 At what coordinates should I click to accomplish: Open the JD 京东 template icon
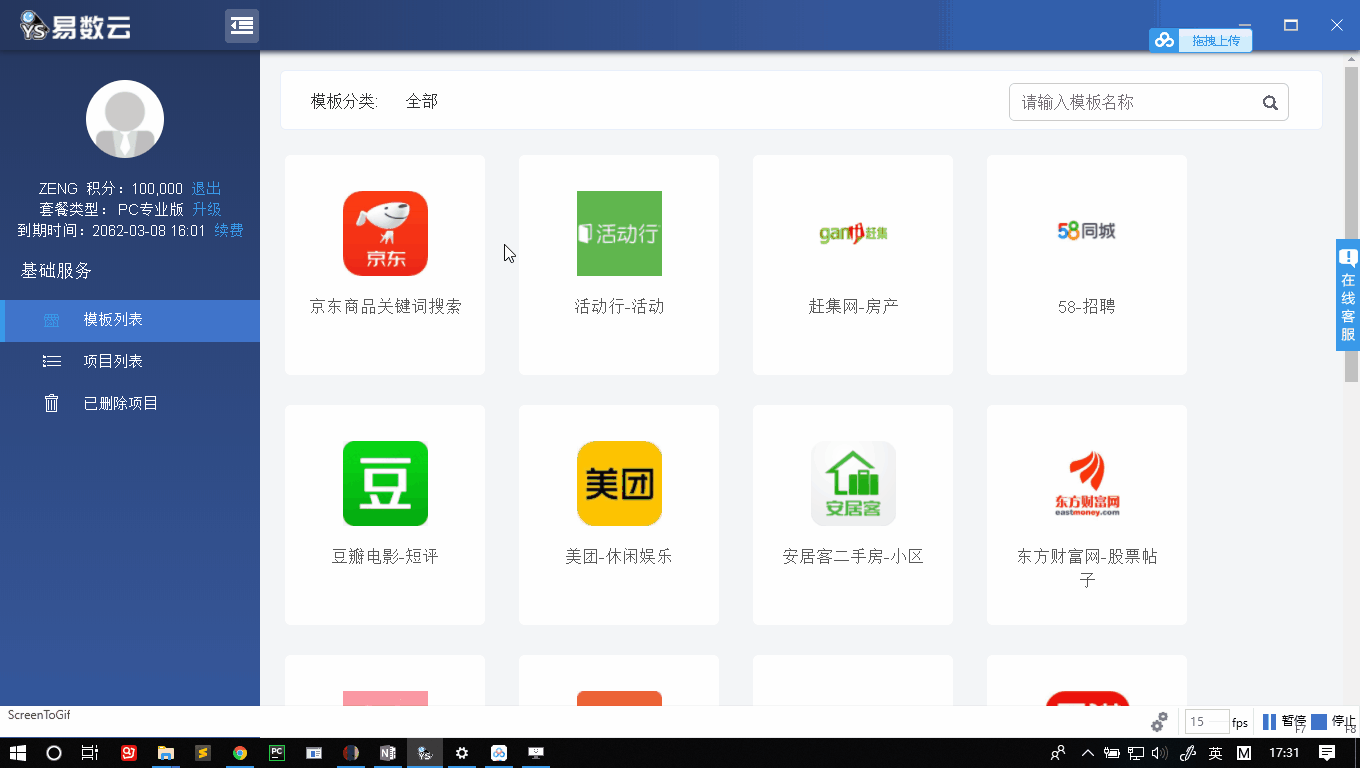pyautogui.click(x=385, y=233)
